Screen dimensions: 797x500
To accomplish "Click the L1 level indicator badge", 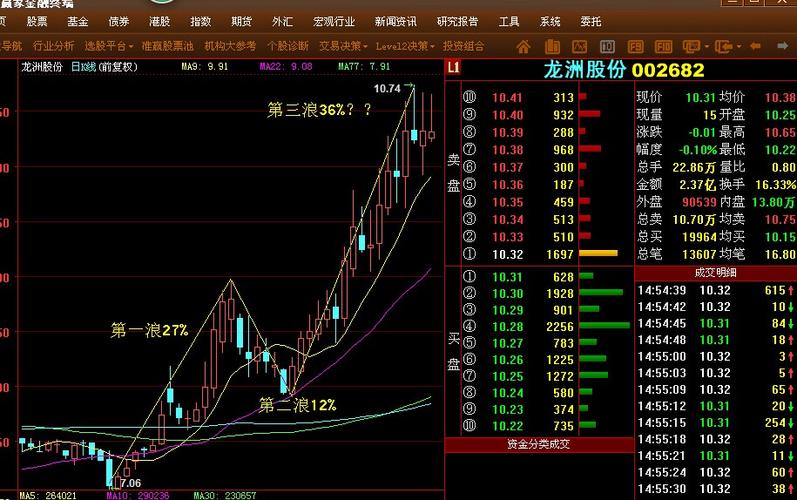I will click(453, 68).
